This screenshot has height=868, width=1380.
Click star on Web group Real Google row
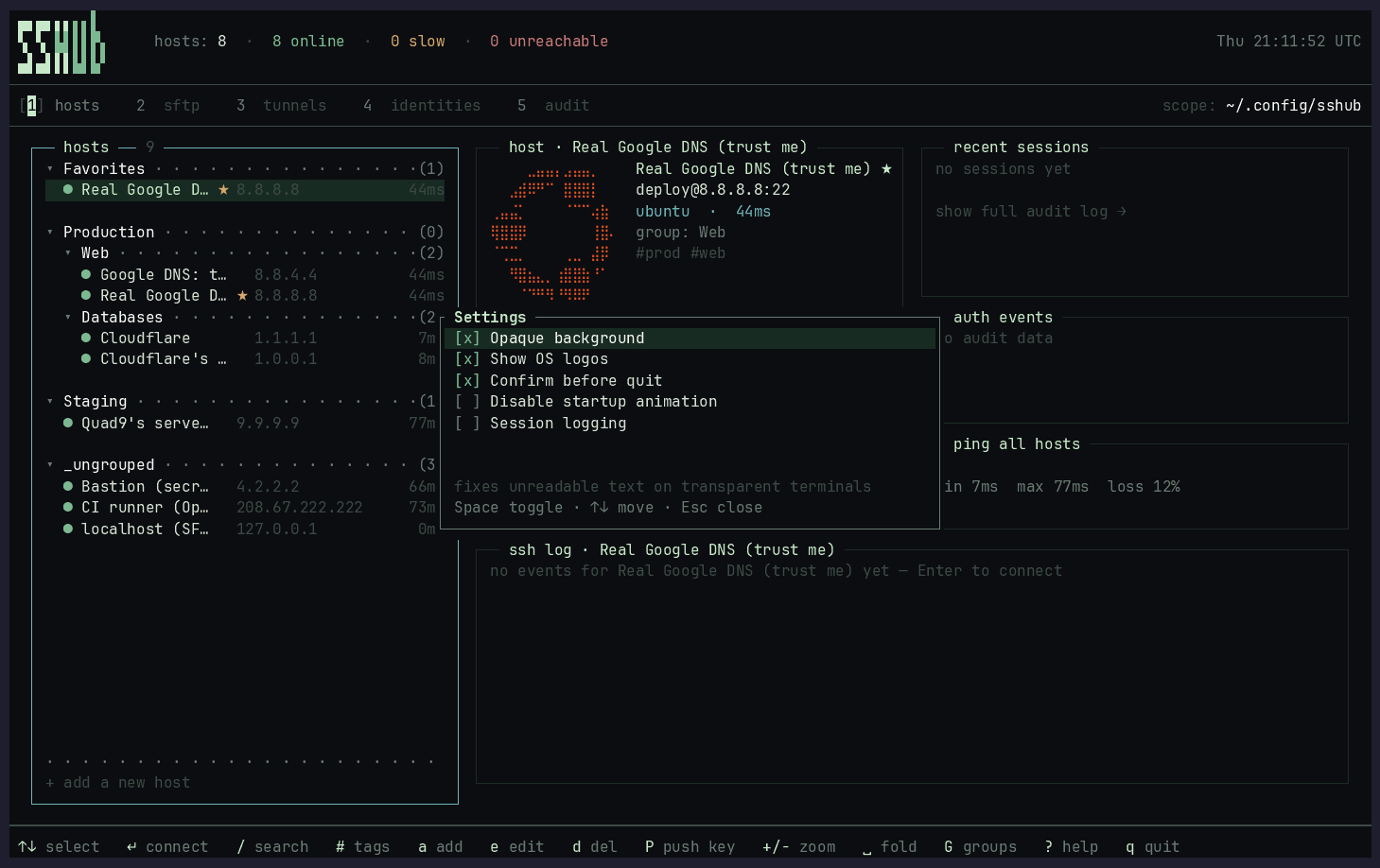pos(242,296)
